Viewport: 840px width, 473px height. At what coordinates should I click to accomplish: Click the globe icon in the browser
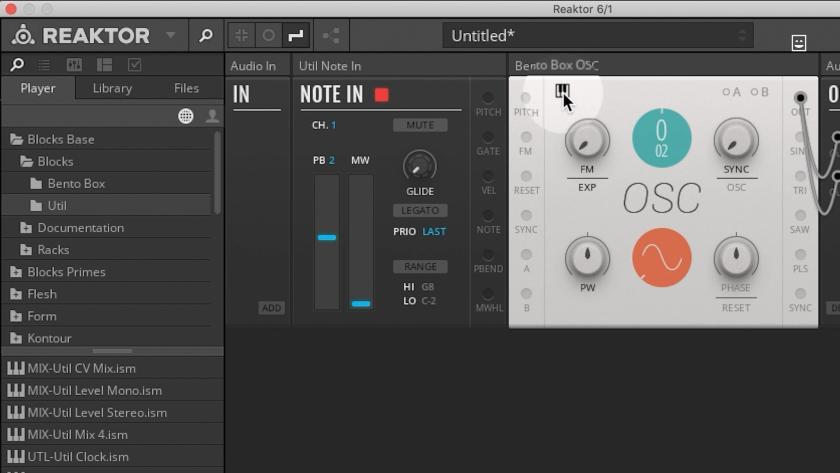(x=186, y=116)
